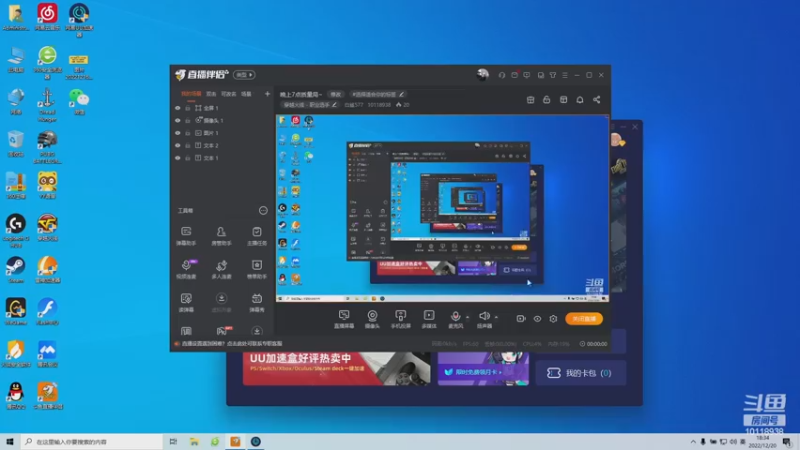The image size is (800, 450).
Task: Switch to the third scene tab
Action: [229, 94]
